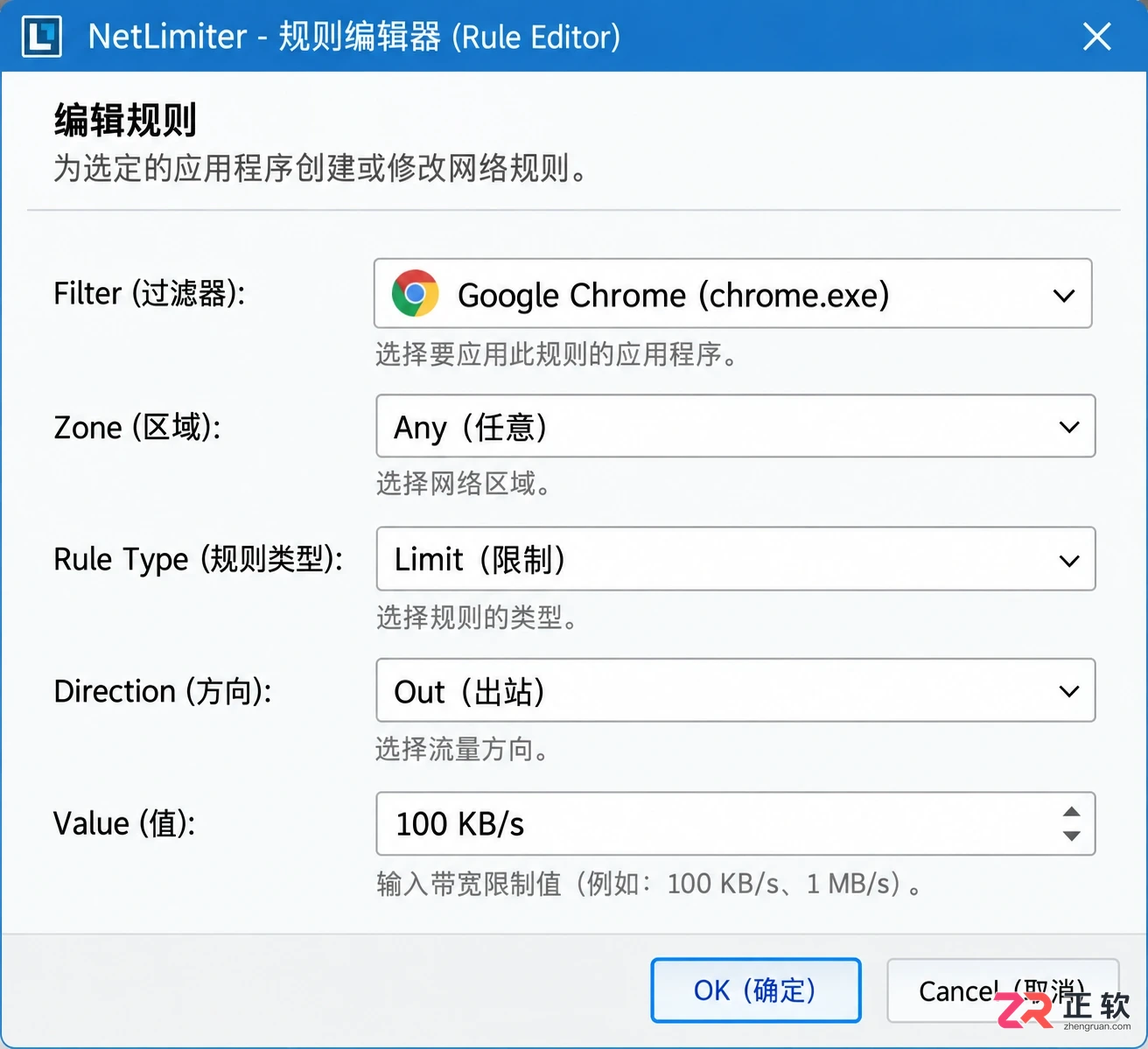Click the 编辑规则 heading text

point(125,120)
